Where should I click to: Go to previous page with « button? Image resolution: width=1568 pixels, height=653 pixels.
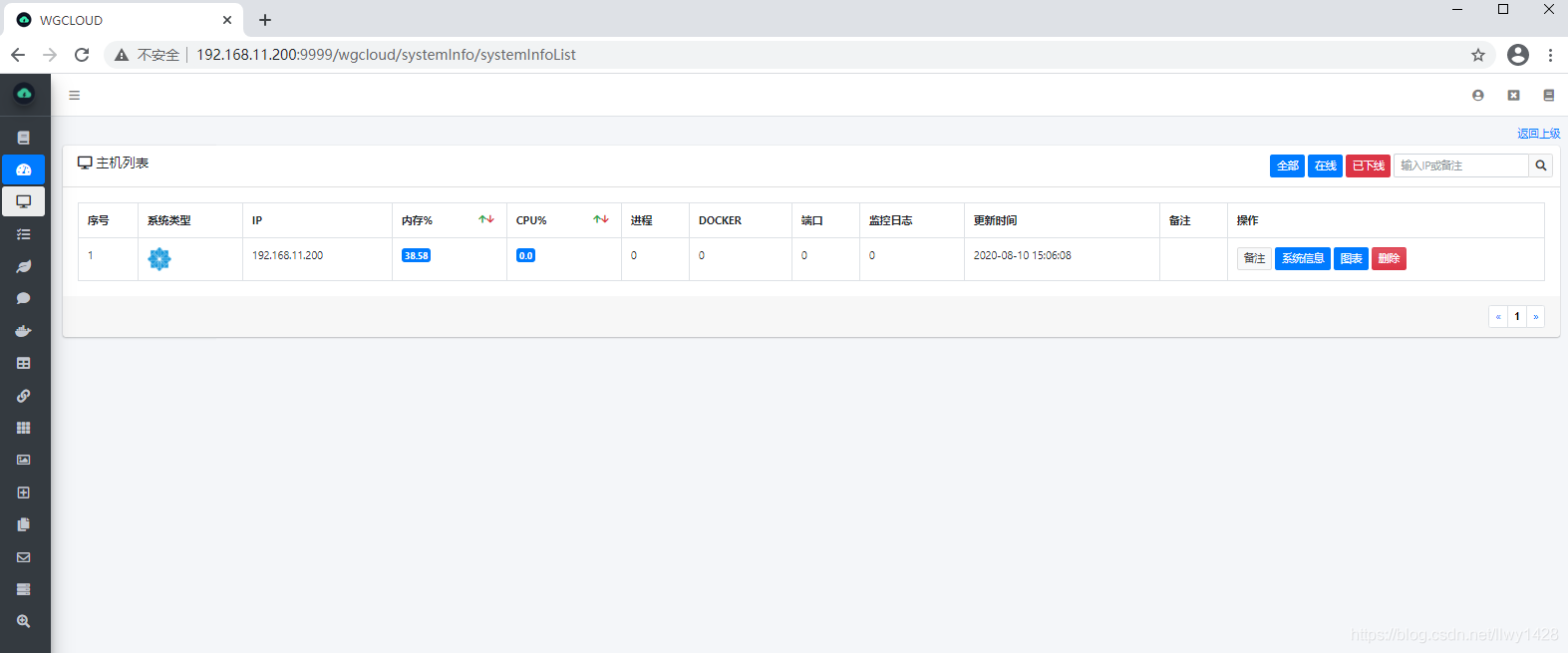[x=1498, y=316]
